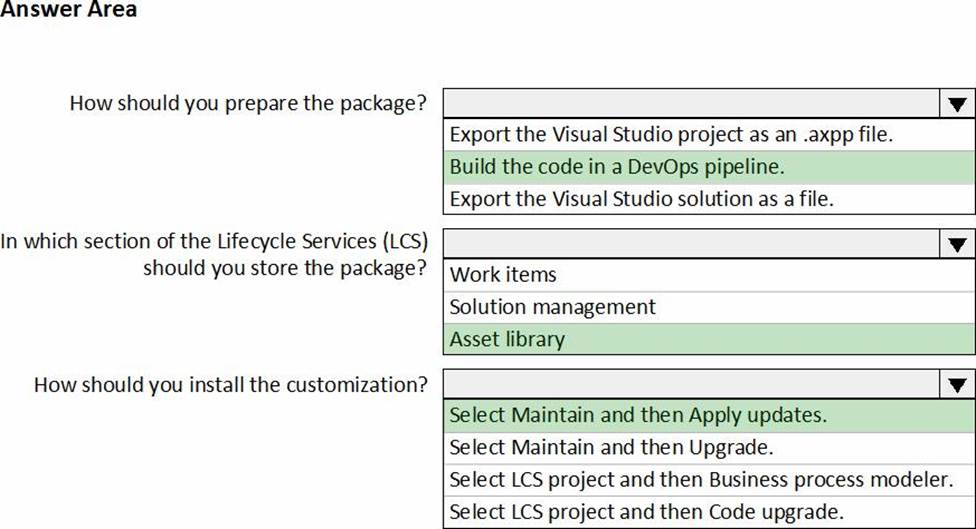Click the 'How should you prepare the package?' label

click(x=248, y=103)
